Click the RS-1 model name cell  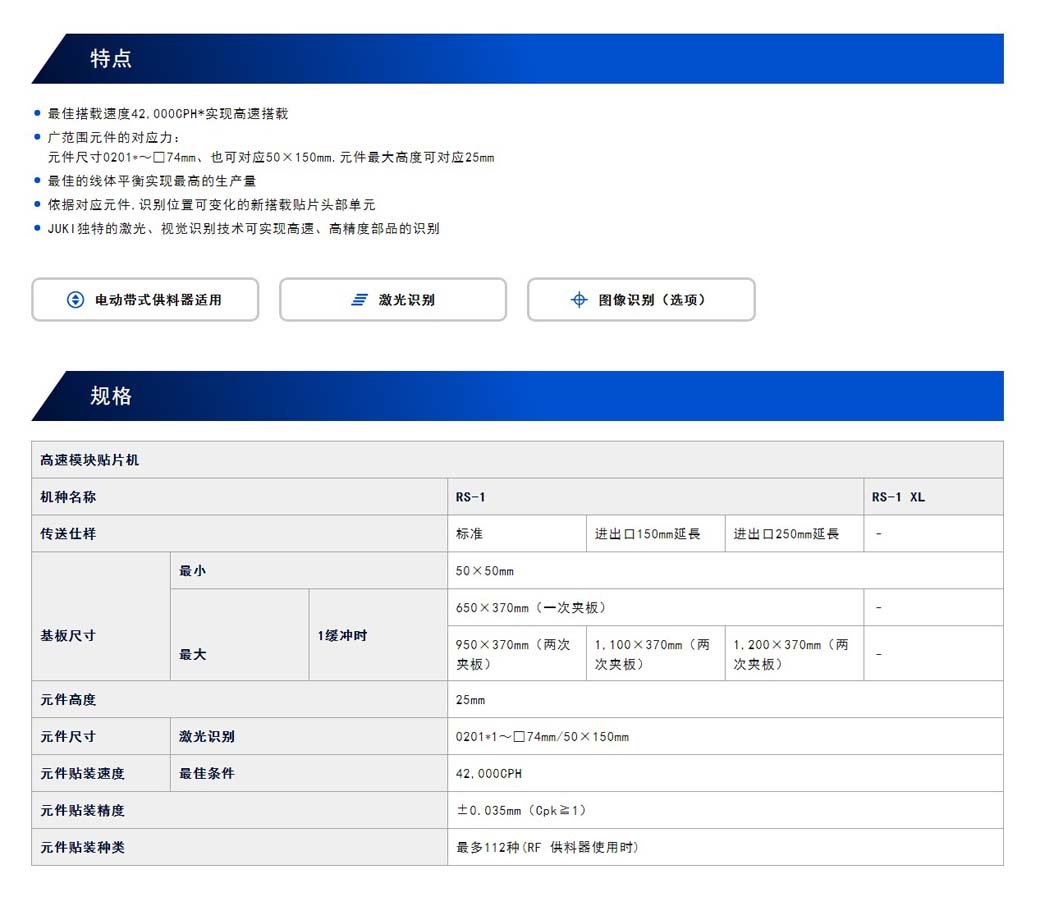click(655, 497)
